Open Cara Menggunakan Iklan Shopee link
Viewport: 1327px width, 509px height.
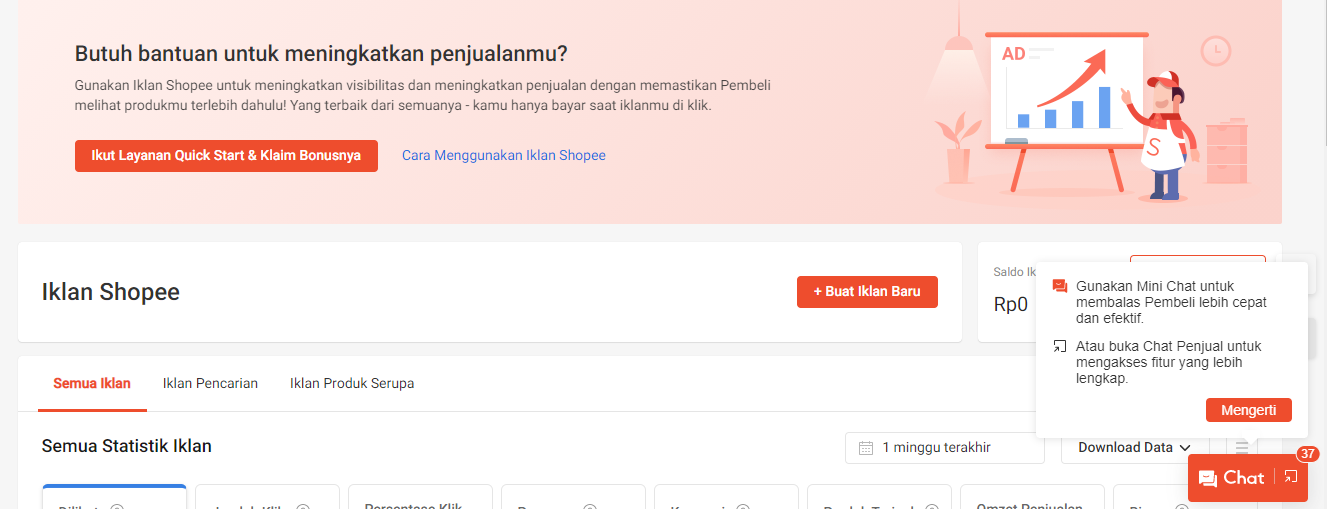(504, 156)
